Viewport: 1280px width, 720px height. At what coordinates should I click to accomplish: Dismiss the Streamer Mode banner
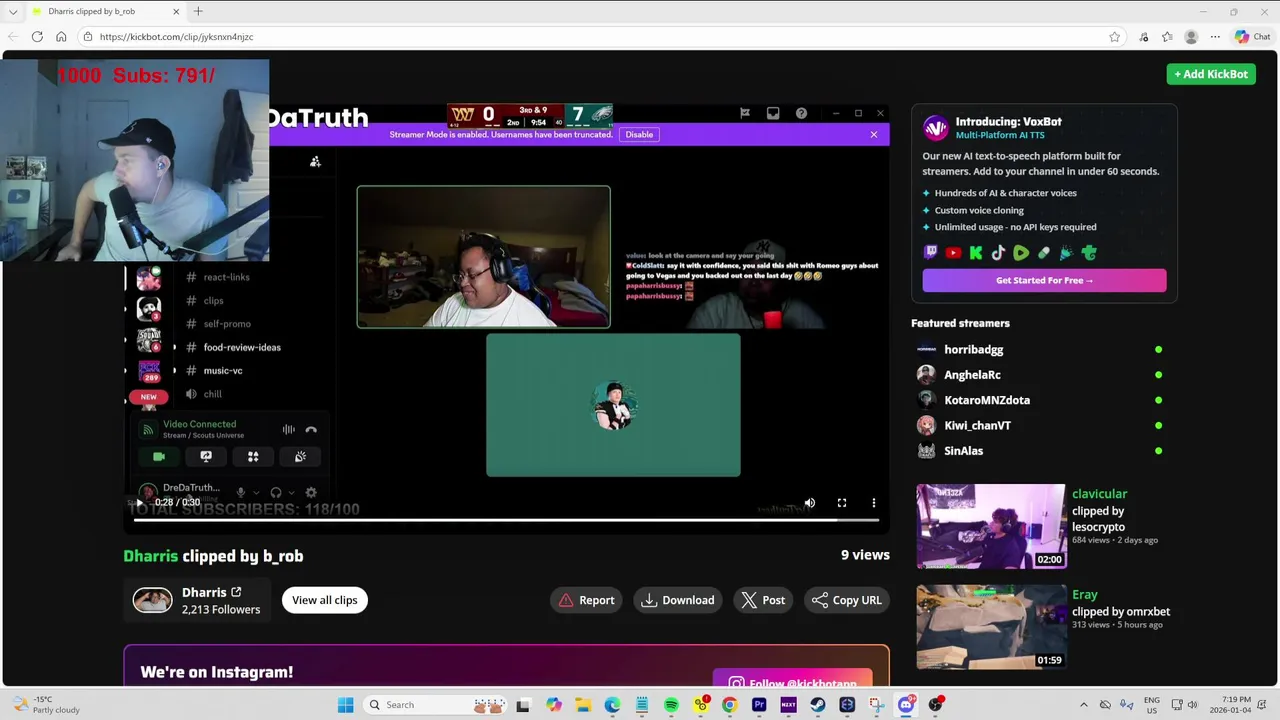coord(873,134)
